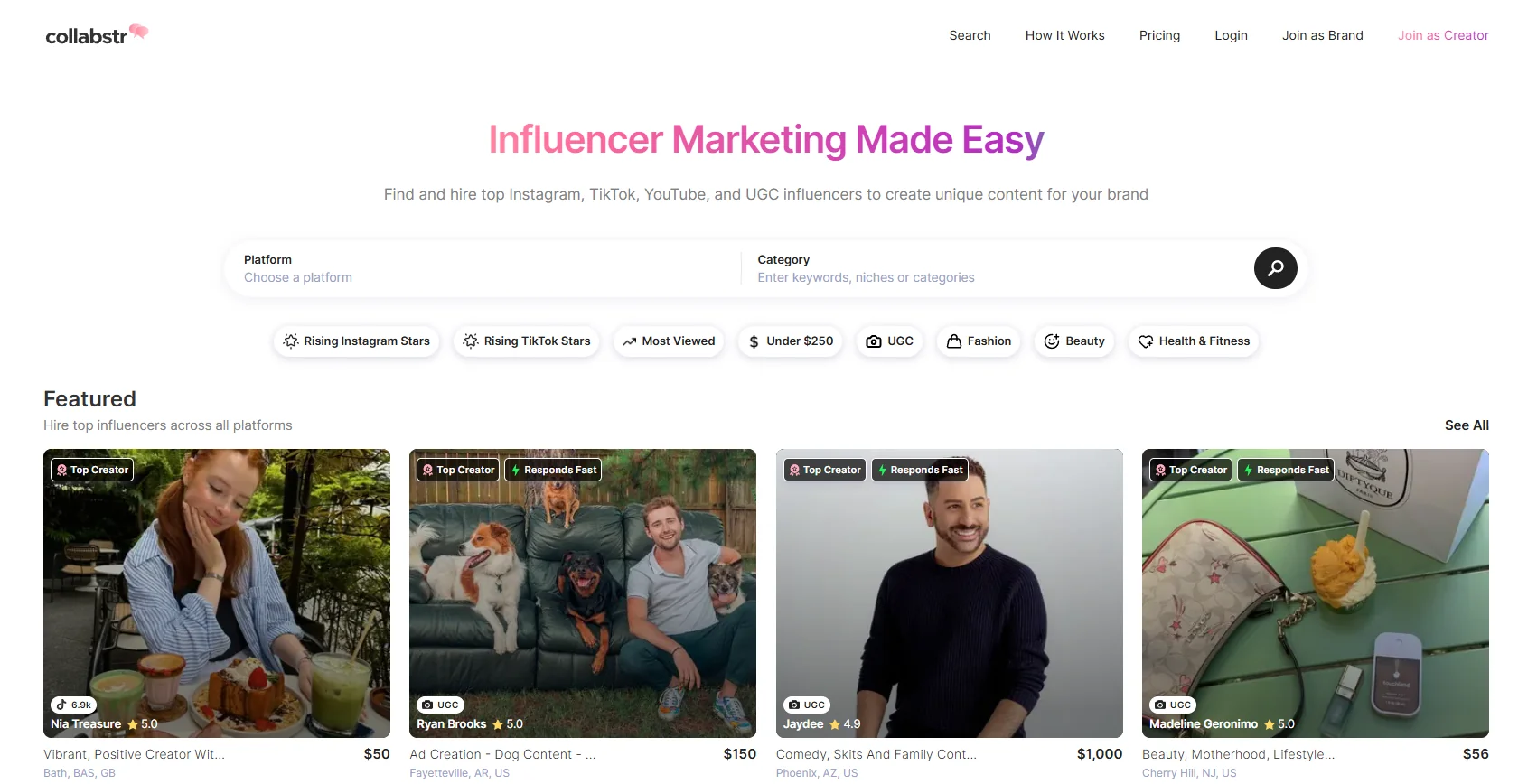
Task: Click the heart icon on Health & Fitness
Action: 1146,341
